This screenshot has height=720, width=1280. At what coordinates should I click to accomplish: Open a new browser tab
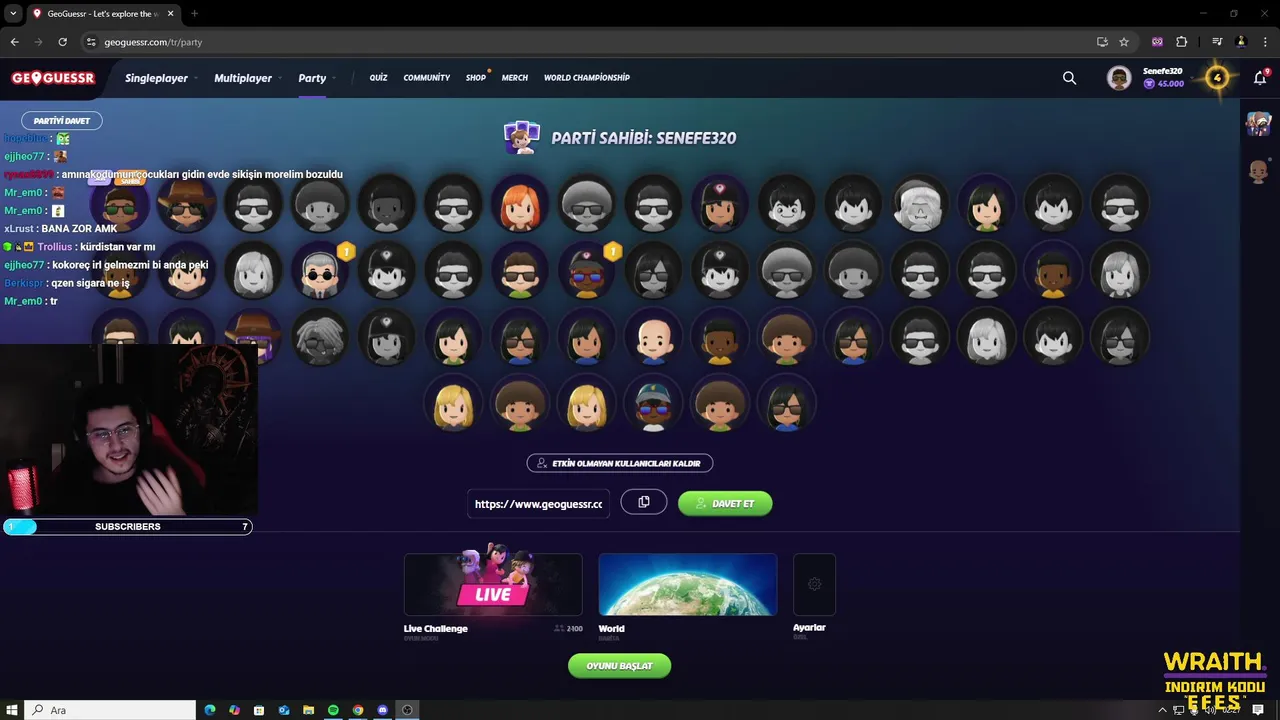(x=194, y=14)
